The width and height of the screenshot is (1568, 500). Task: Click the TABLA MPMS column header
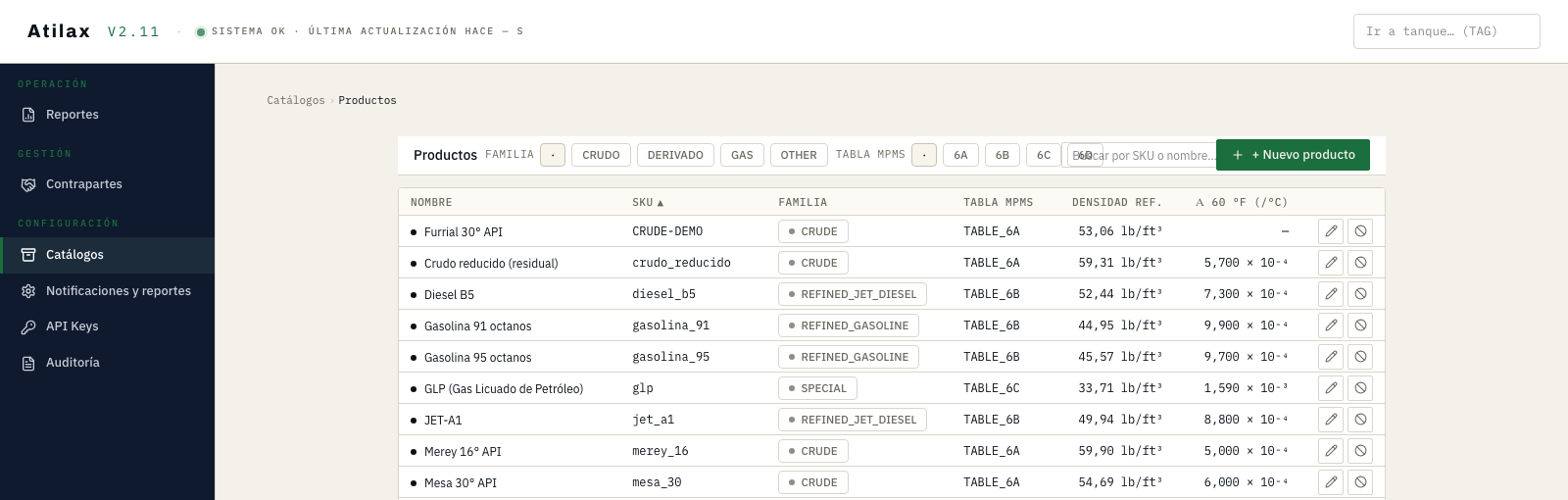[x=998, y=202]
